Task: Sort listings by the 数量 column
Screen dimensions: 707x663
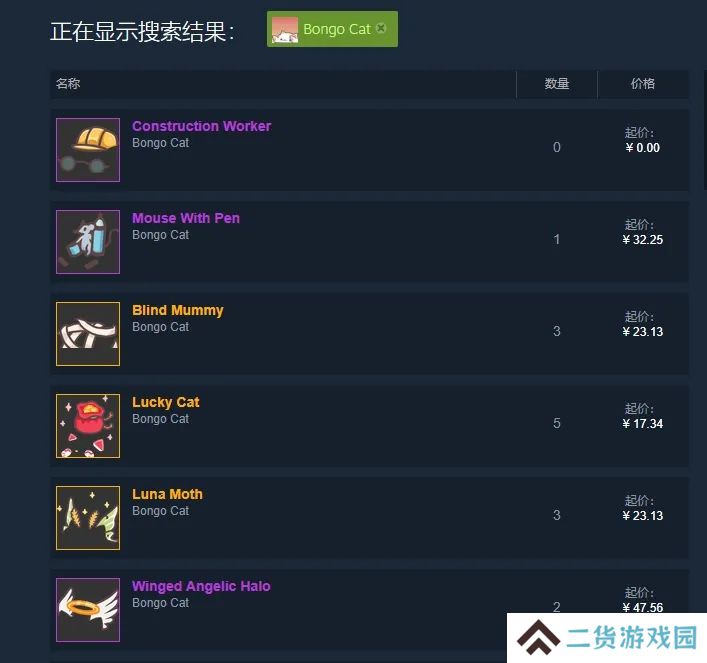Action: tap(556, 83)
